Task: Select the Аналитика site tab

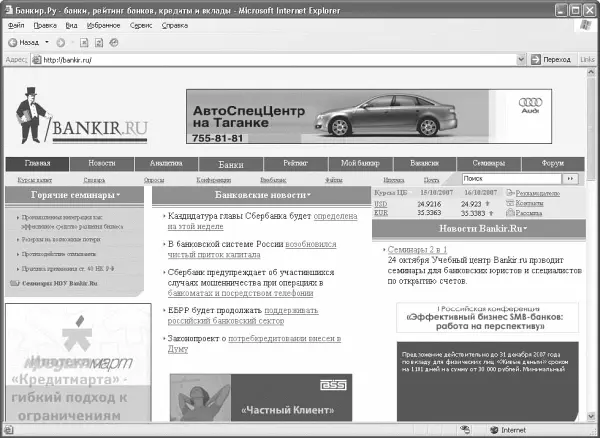Action: tap(166, 164)
